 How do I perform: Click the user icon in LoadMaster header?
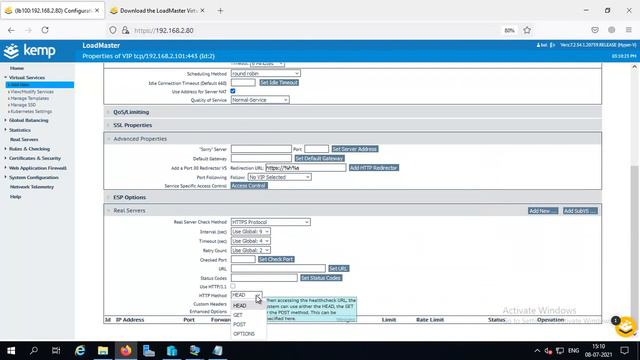(x=539, y=45)
